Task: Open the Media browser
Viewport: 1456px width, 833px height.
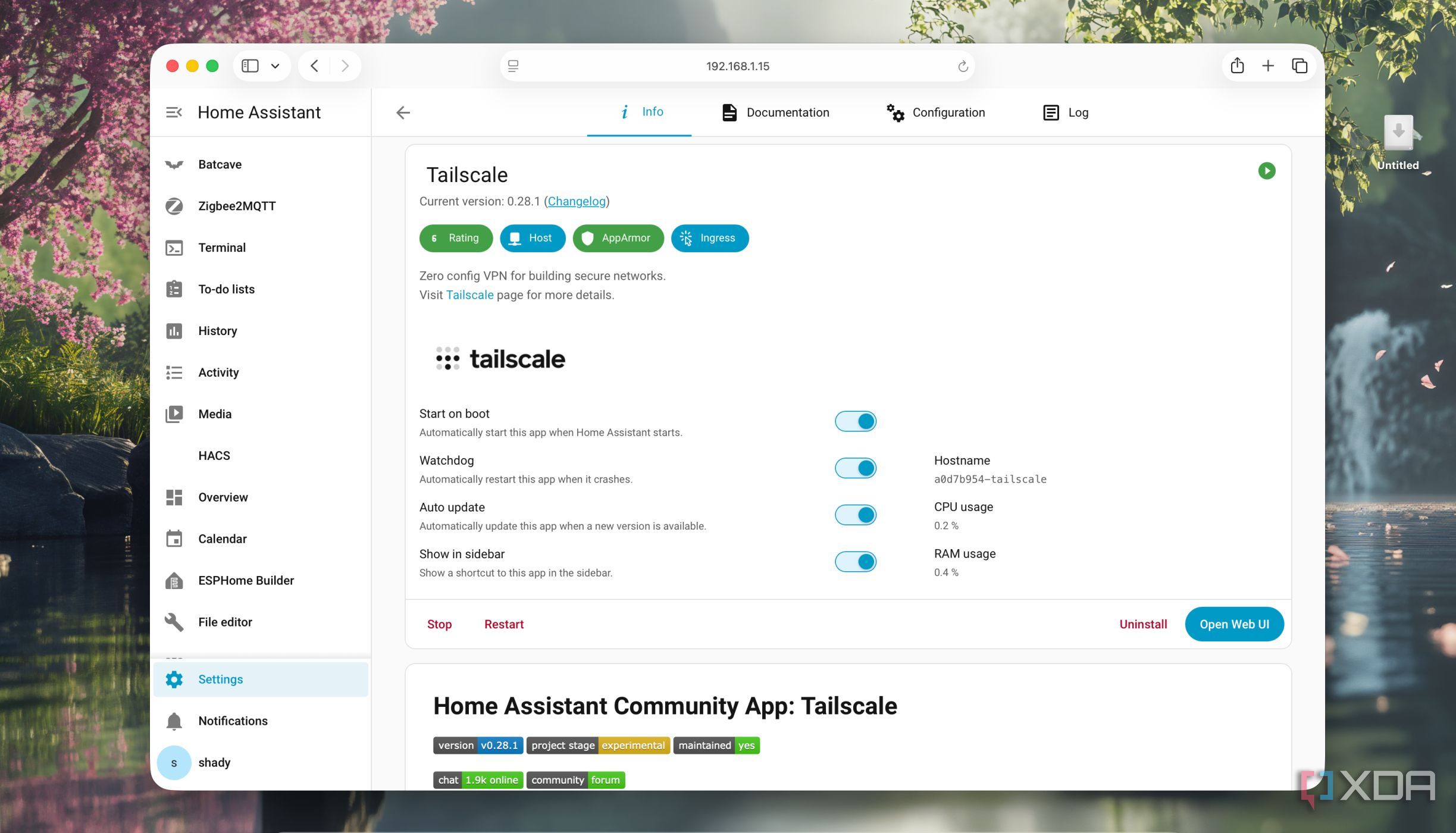Action: [x=261, y=414]
